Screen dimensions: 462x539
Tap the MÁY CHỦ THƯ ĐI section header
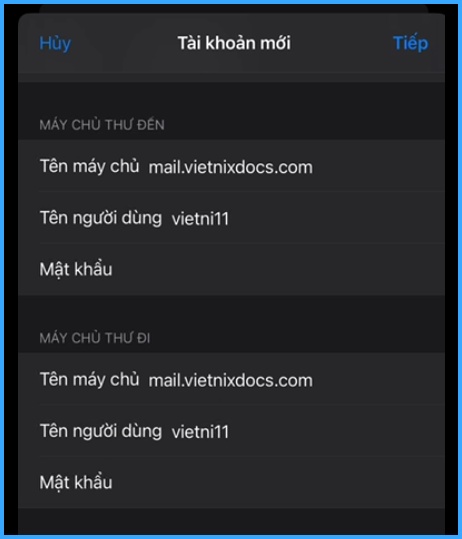coord(95,338)
